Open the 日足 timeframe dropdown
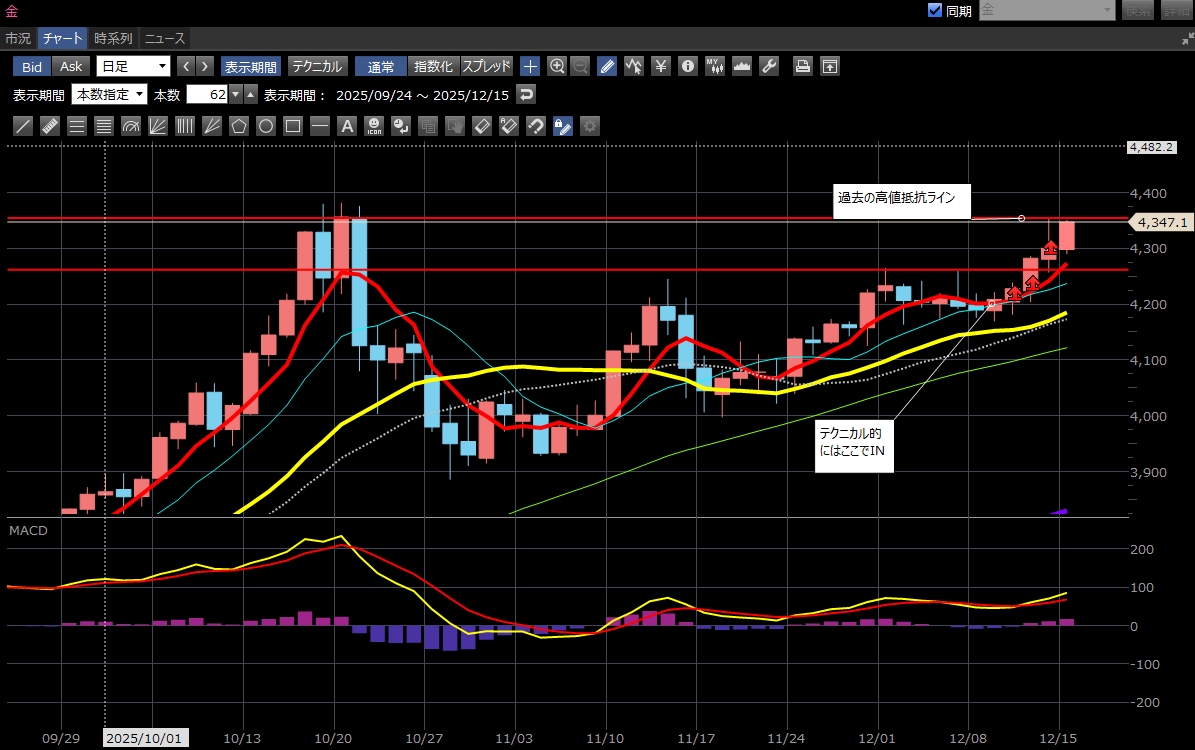The image size is (1195, 750). 134,66
